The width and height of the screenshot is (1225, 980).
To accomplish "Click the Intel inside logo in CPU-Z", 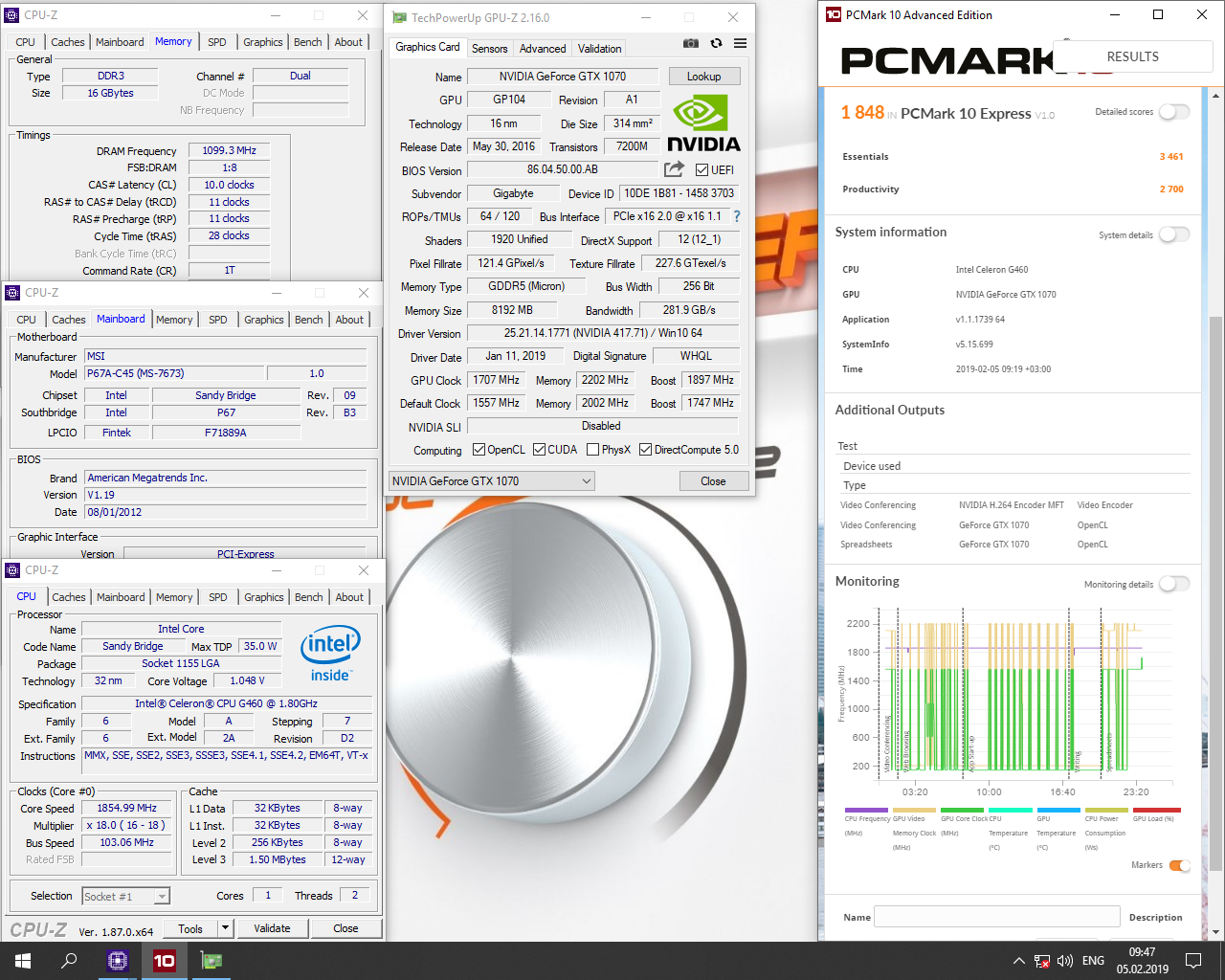I will tap(331, 656).
